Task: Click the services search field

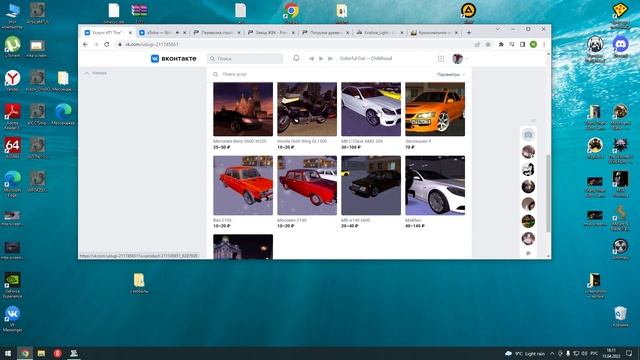Action: (322, 74)
